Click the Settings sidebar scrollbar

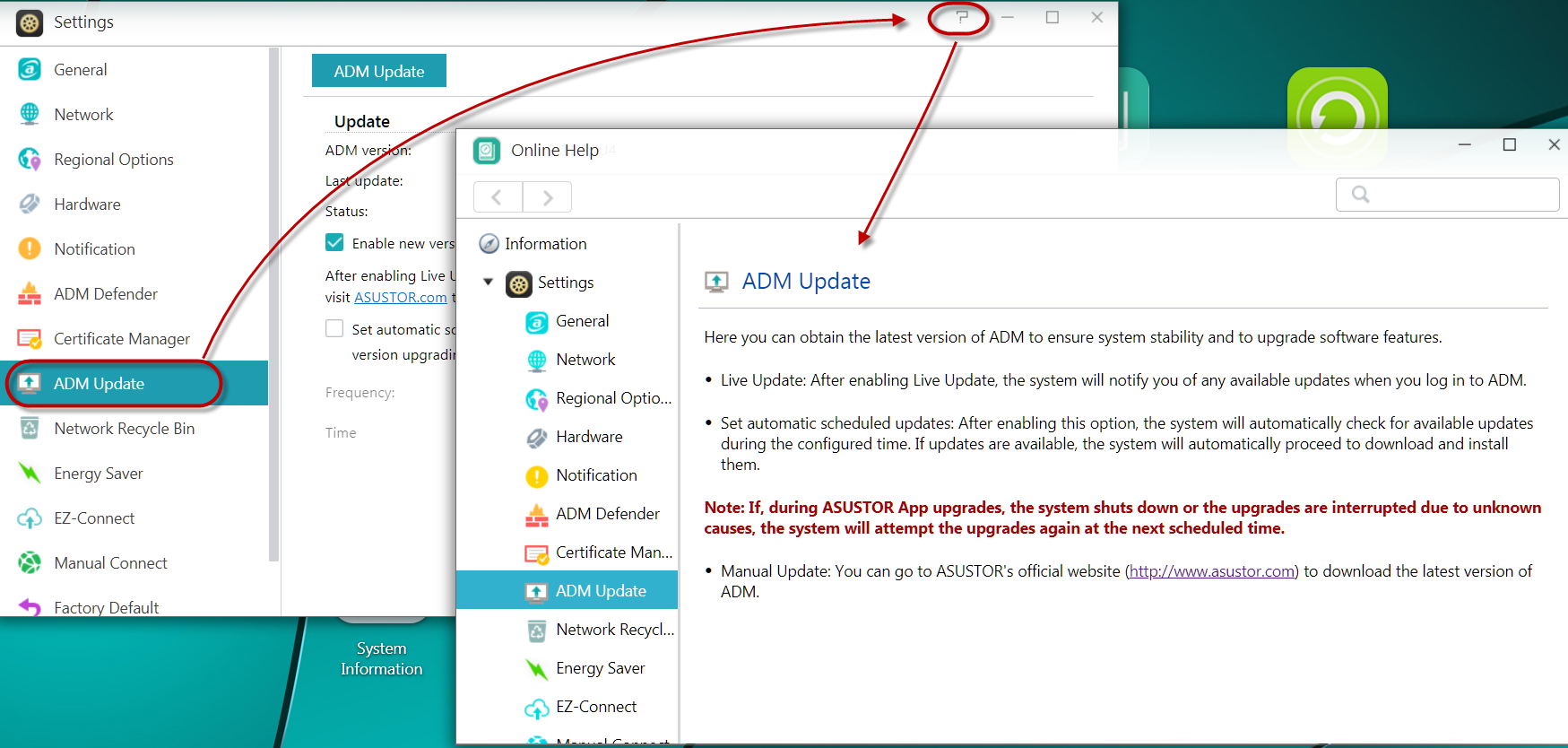(274, 305)
